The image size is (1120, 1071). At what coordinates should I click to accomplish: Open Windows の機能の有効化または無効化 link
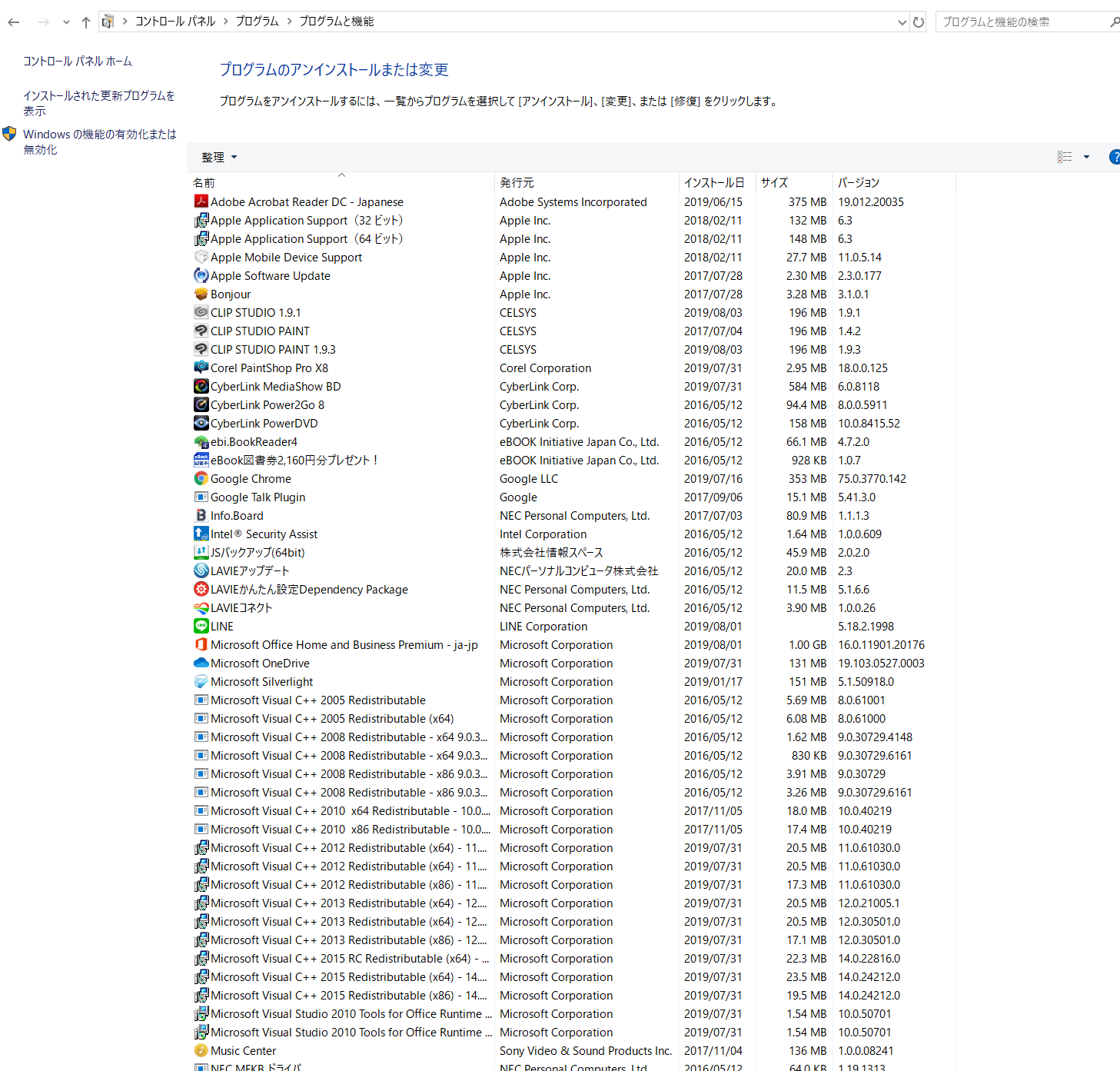click(100, 141)
